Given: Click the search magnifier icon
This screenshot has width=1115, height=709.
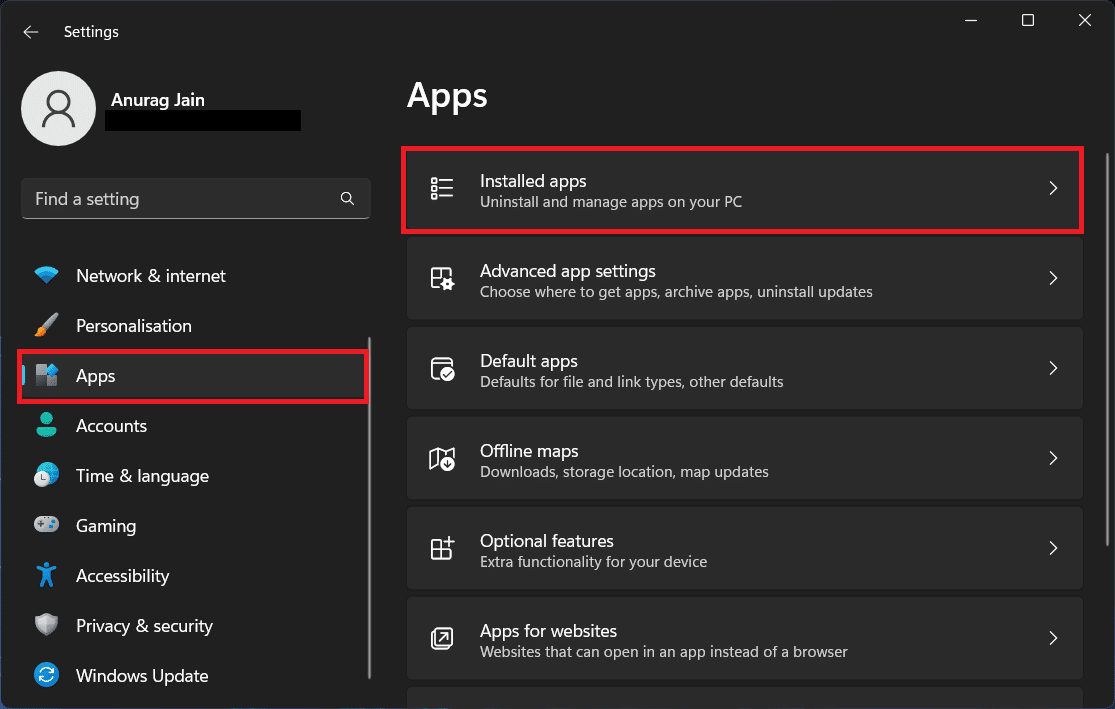Looking at the screenshot, I should point(347,198).
